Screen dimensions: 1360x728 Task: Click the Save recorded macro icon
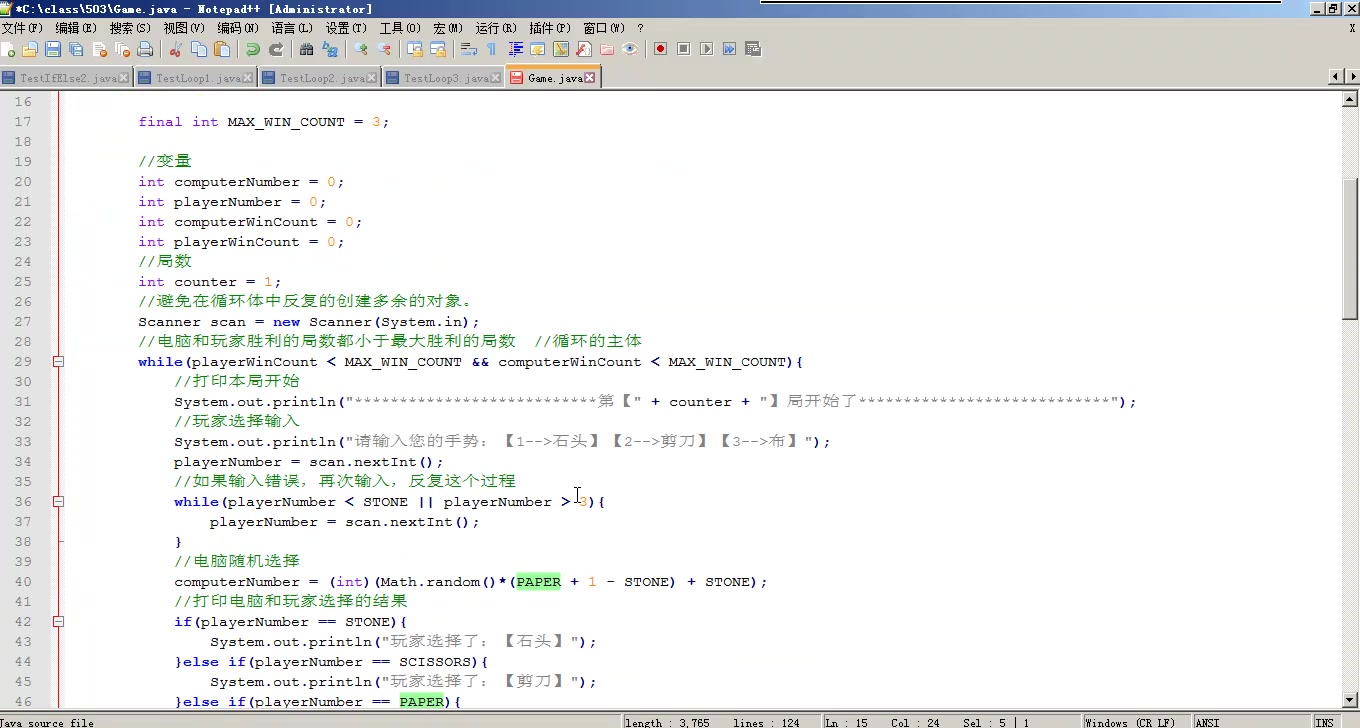point(753,49)
